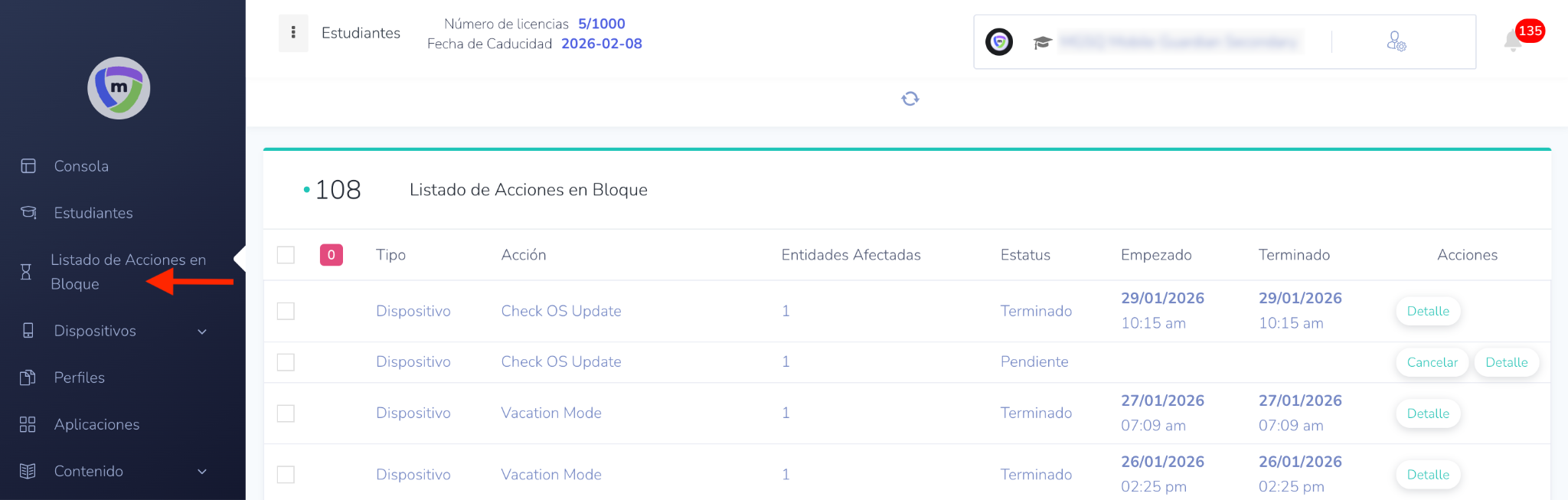This screenshot has width=1568, height=500.
Task: Click the Mobile Guardian shield logo
Action: point(119,88)
